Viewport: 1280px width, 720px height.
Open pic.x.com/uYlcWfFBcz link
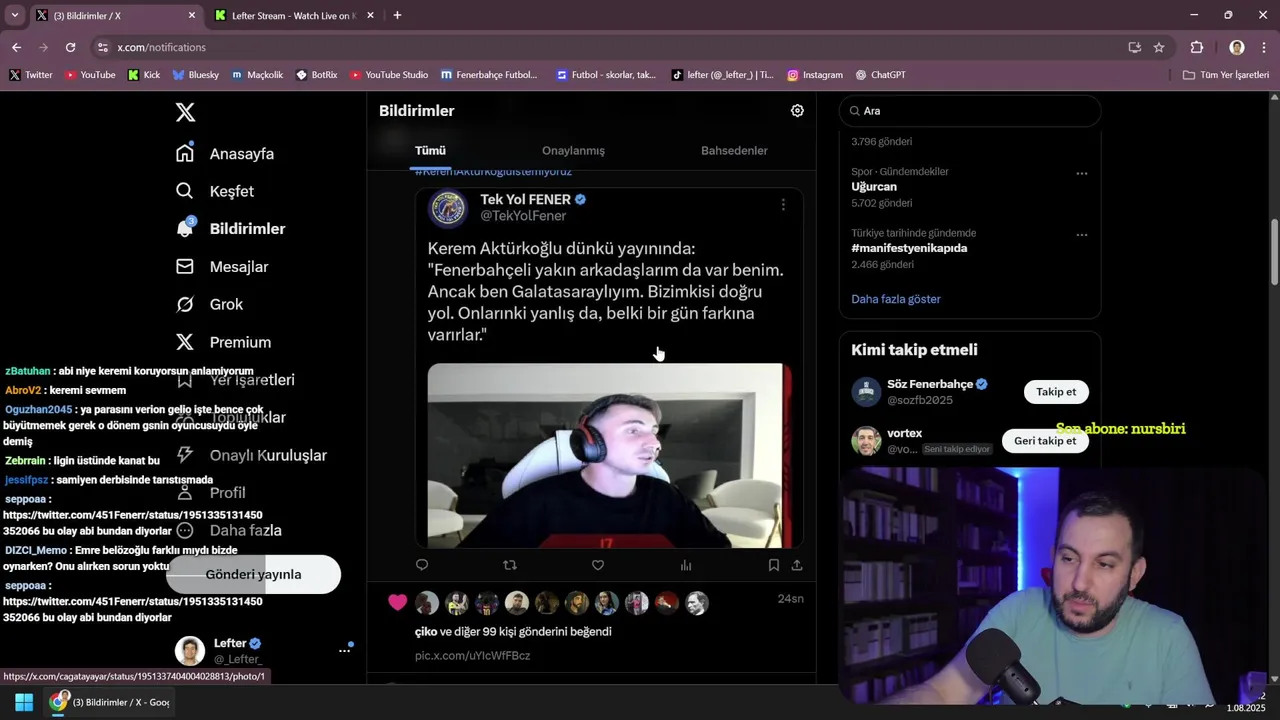(472, 656)
